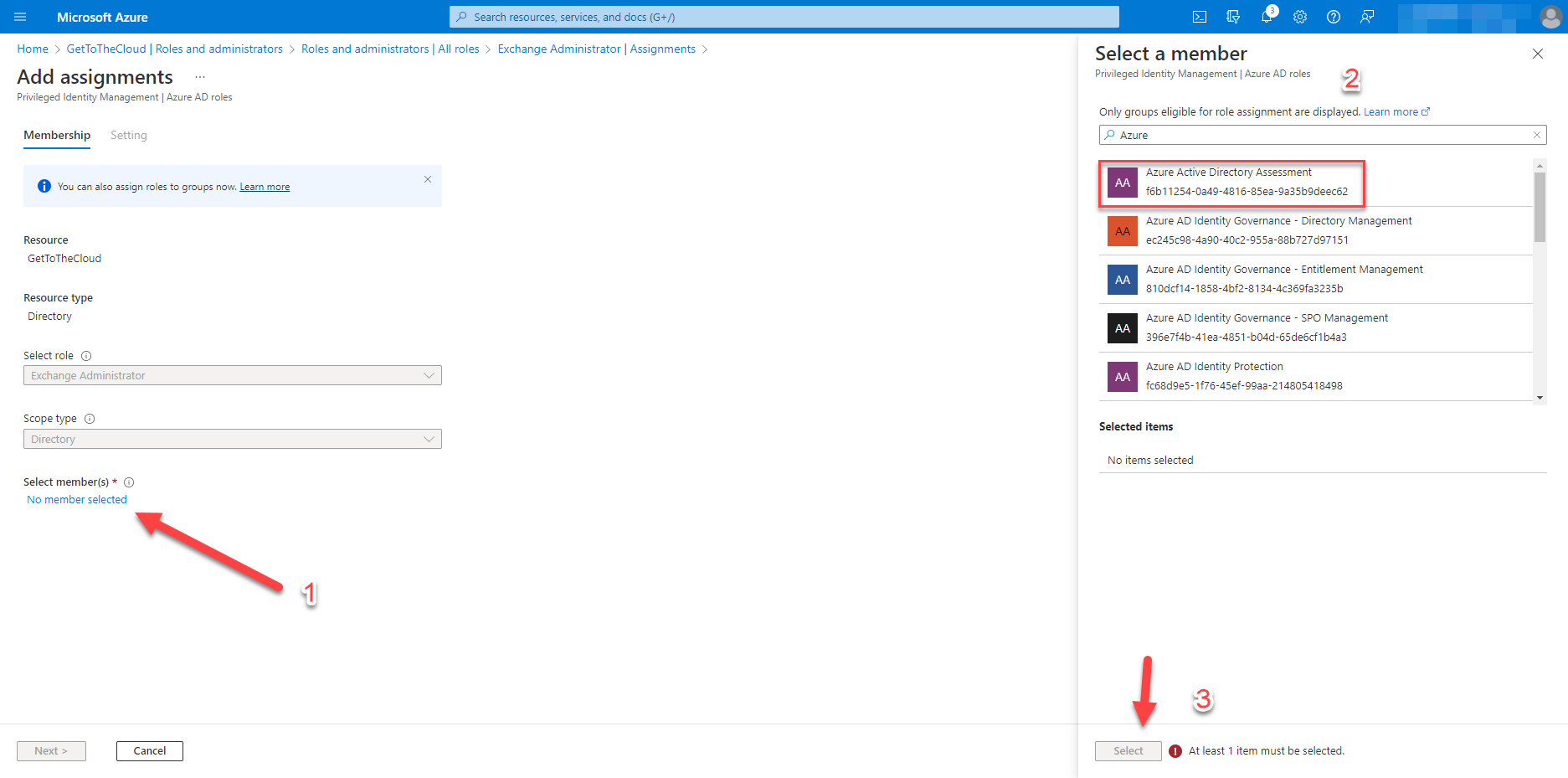Click the GetToTheCloud resource value
The image size is (1568, 778).
(64, 259)
